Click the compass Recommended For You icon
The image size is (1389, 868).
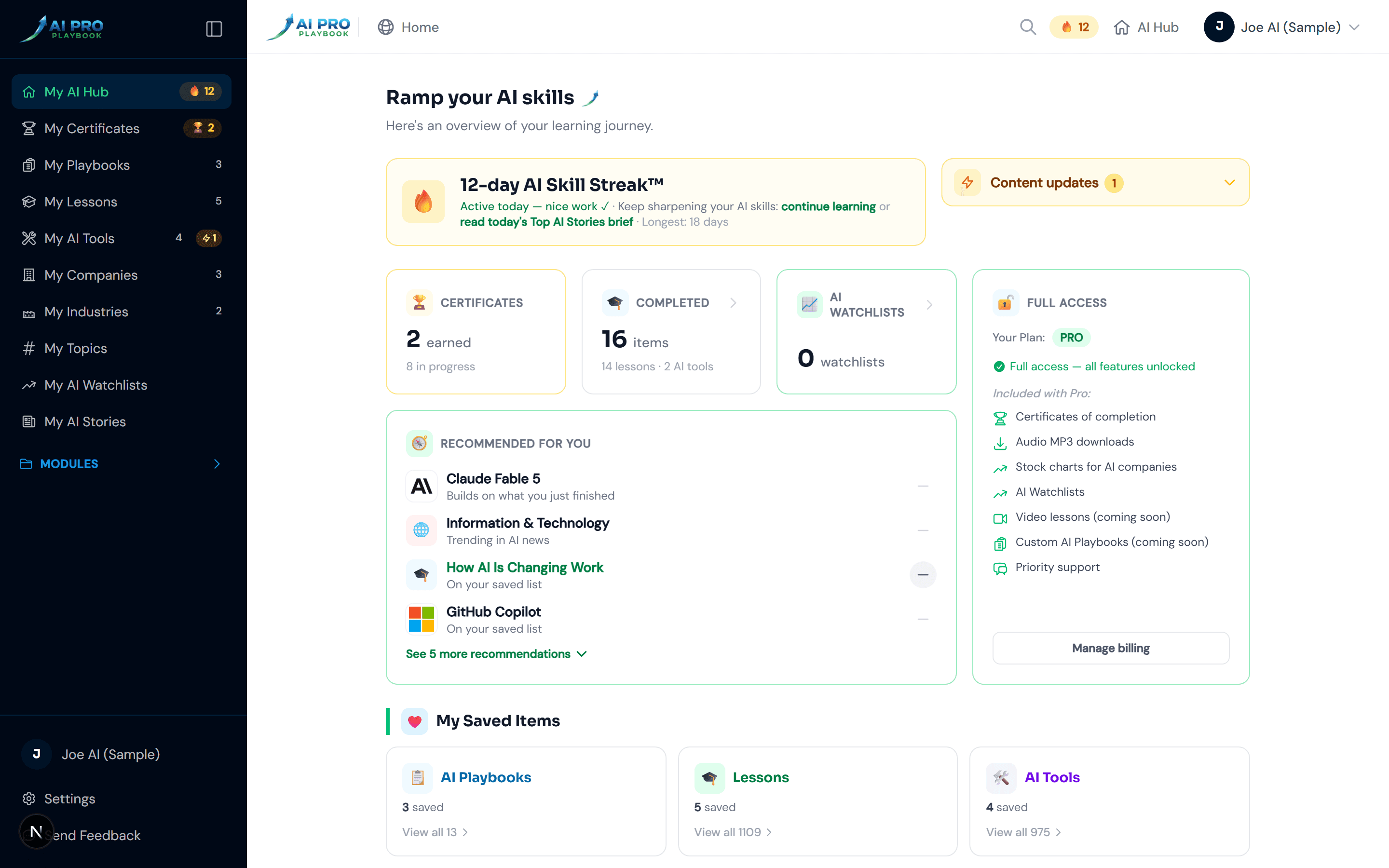(x=420, y=443)
